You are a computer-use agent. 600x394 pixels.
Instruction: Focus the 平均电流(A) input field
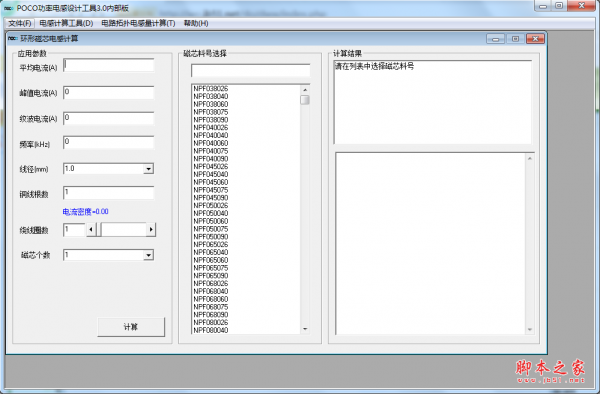pos(109,65)
